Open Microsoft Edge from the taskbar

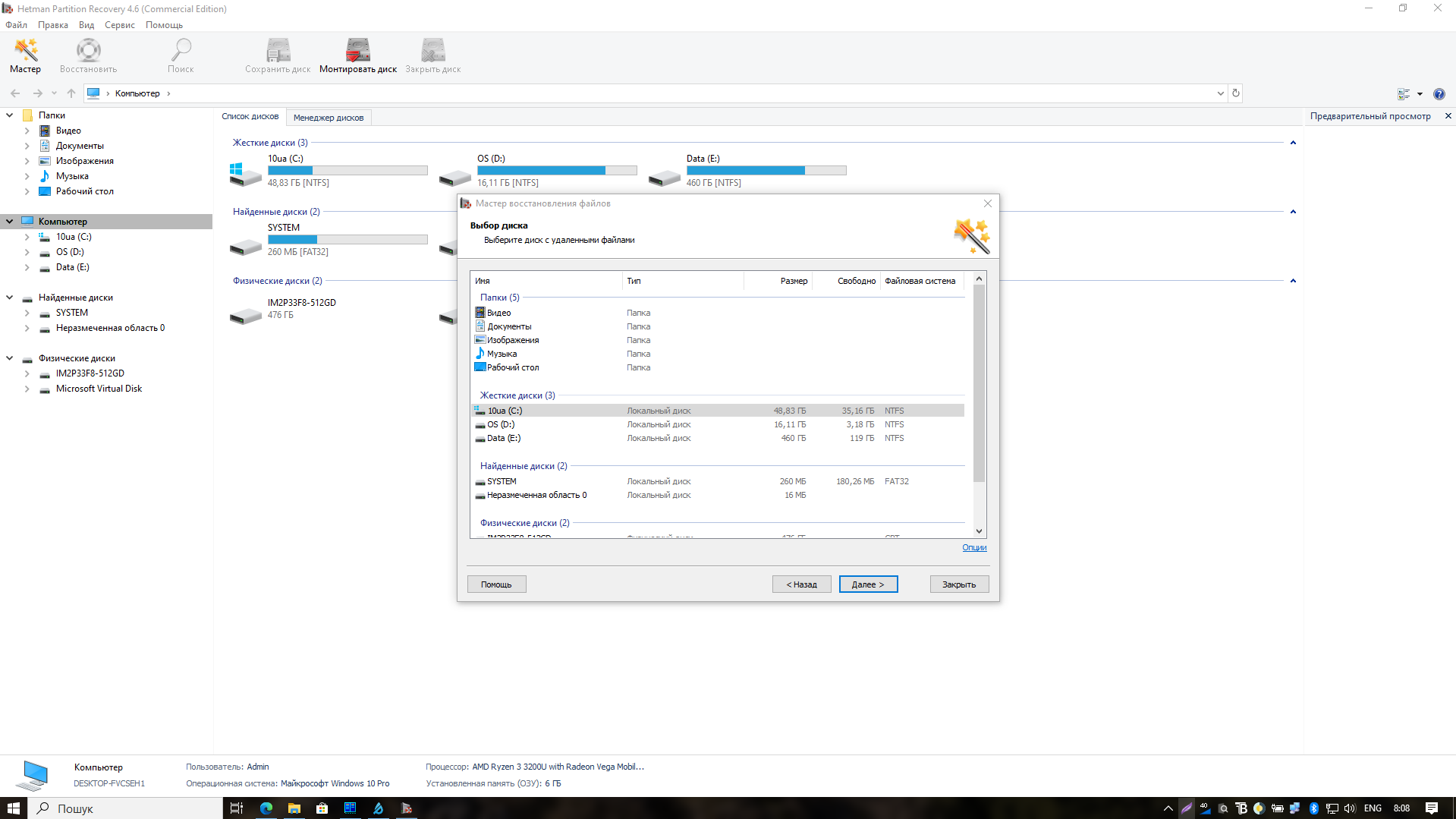pyautogui.click(x=266, y=808)
